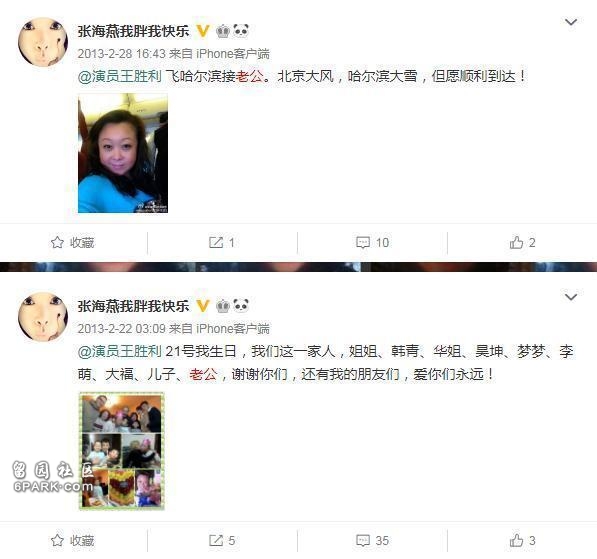Screen dimensions: 597x559
Task: Open the first post's @演员王胜利 mention link
Action: tap(120, 77)
